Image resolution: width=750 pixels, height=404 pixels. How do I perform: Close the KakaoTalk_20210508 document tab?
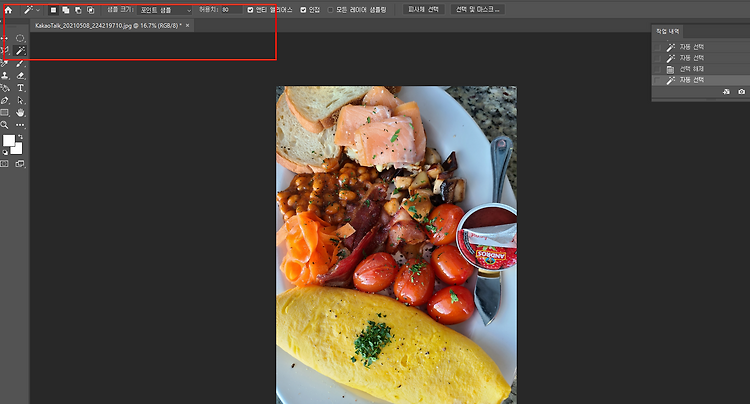[188, 25]
